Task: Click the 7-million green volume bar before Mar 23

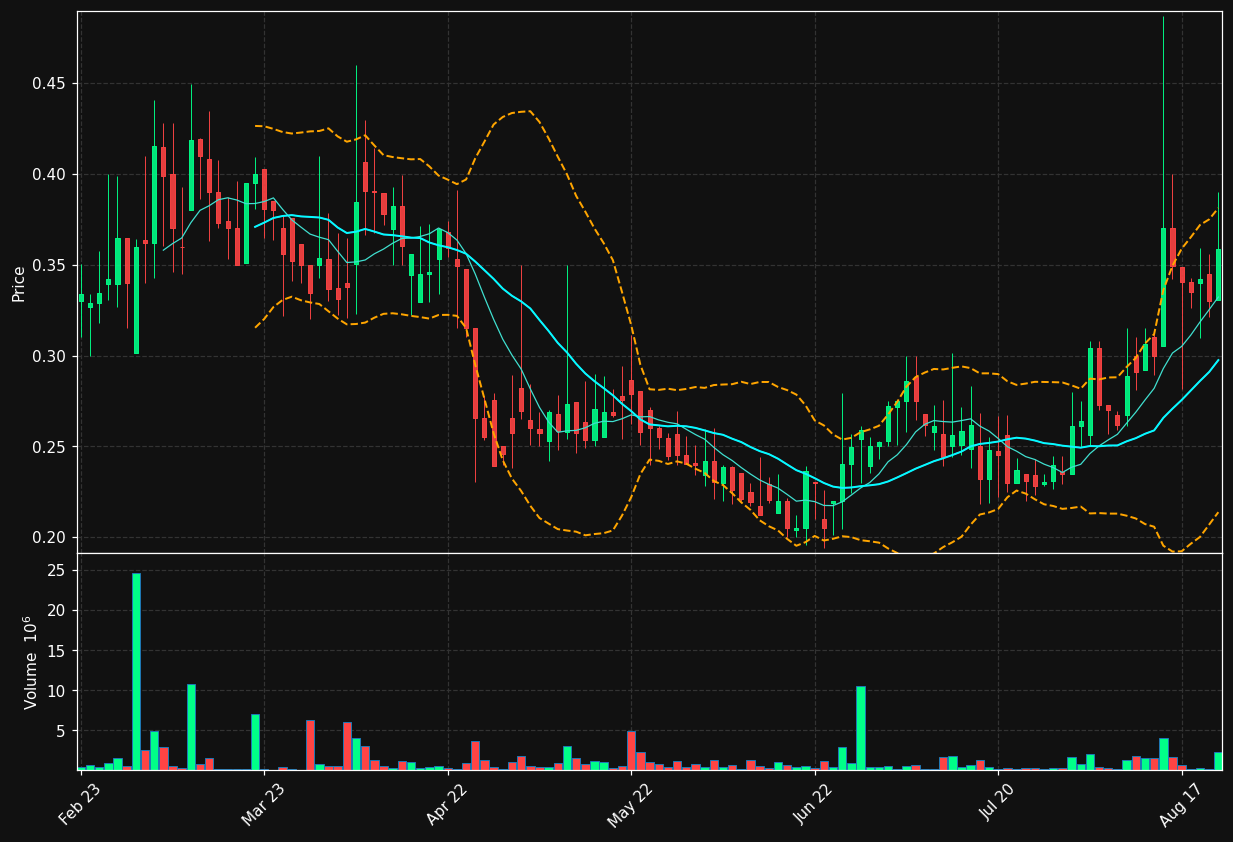Action: tap(255, 742)
